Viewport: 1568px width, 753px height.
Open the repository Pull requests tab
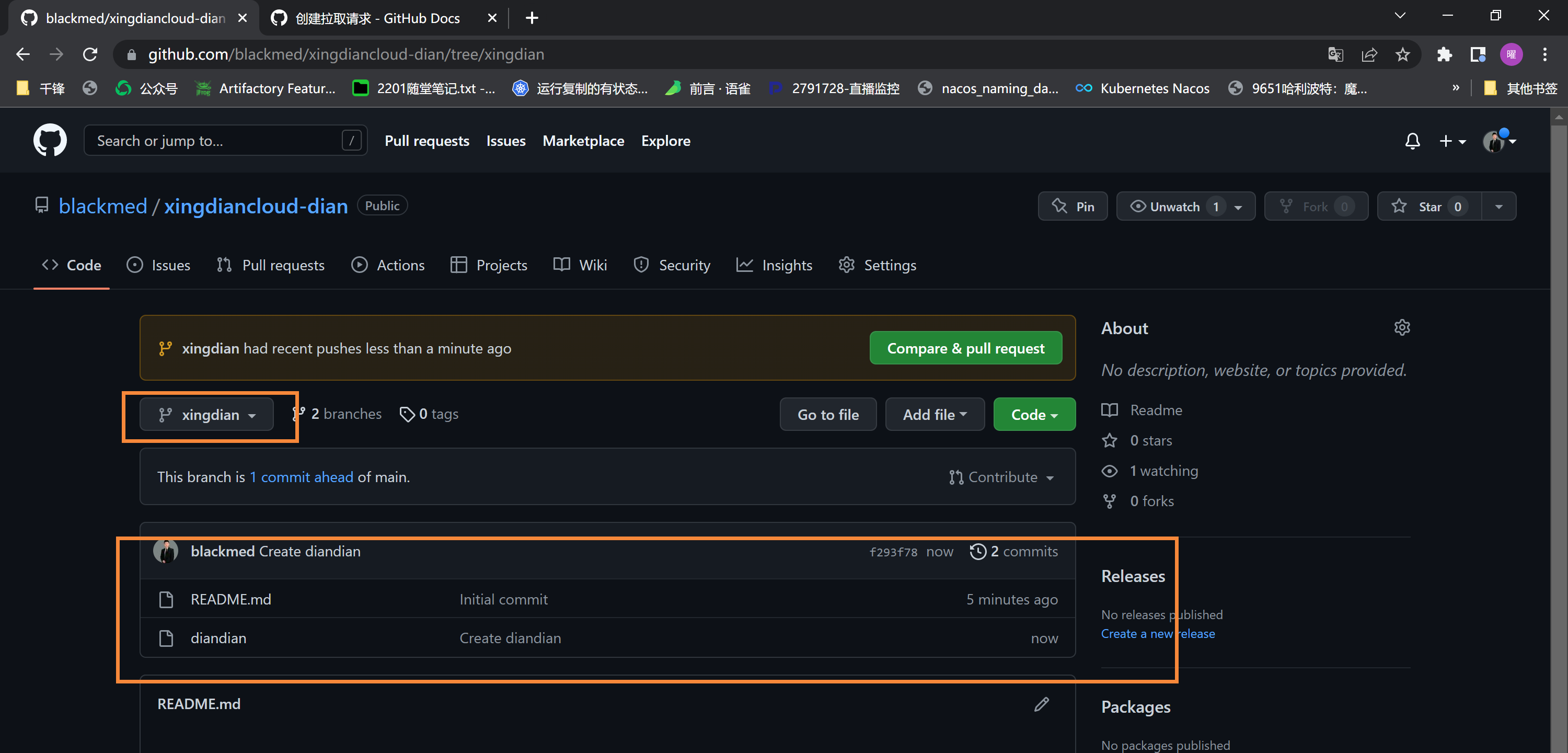[x=271, y=265]
